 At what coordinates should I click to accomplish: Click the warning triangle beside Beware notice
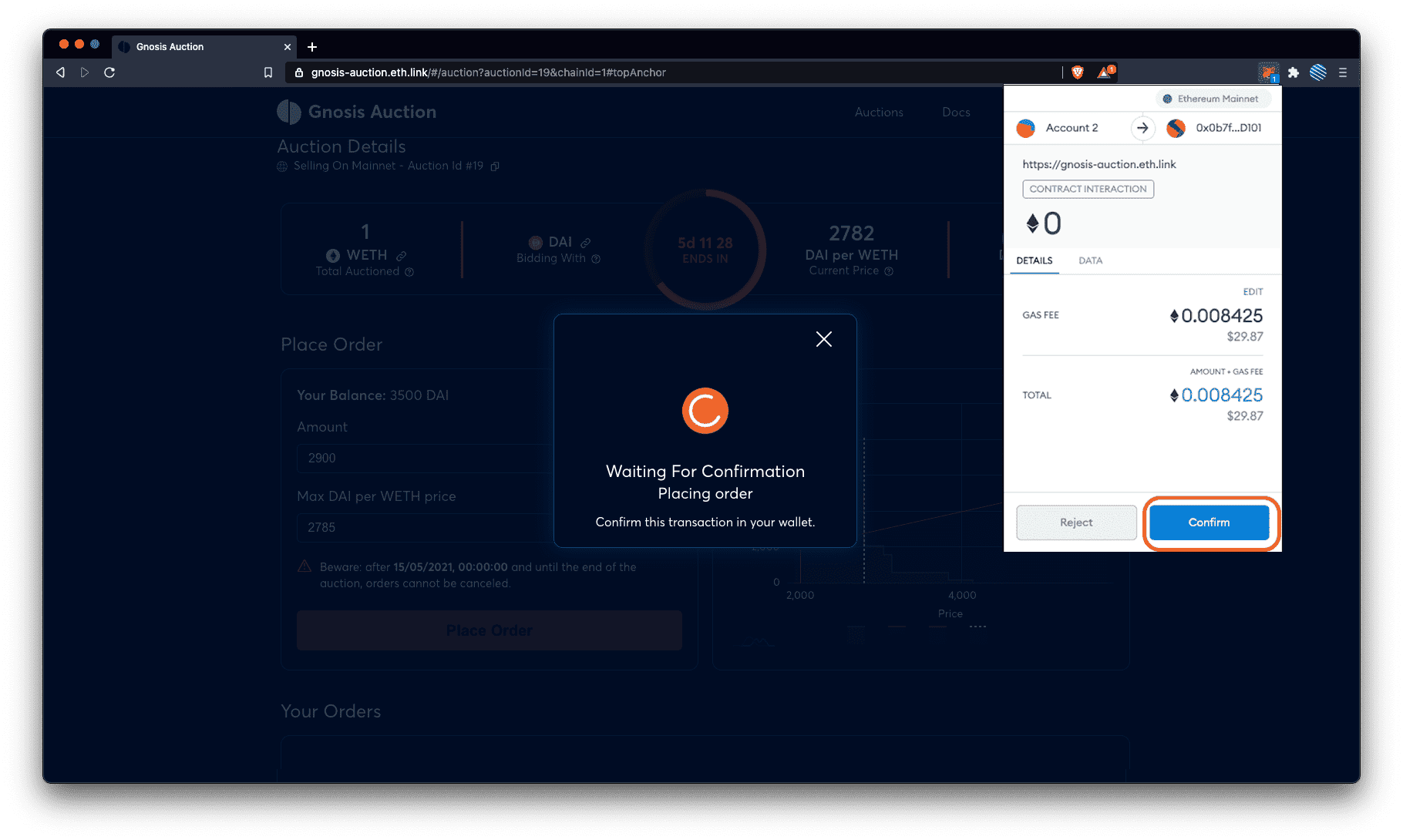(x=304, y=566)
